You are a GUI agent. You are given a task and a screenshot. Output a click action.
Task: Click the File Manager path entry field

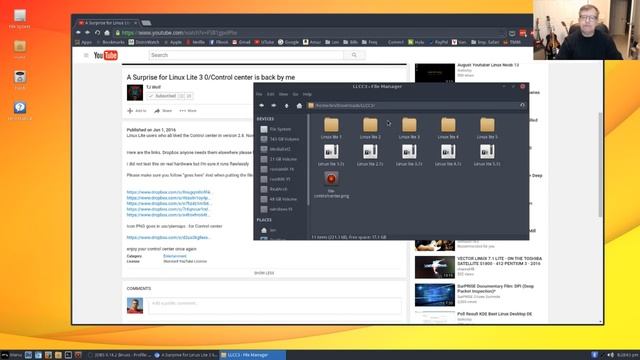click(412, 105)
